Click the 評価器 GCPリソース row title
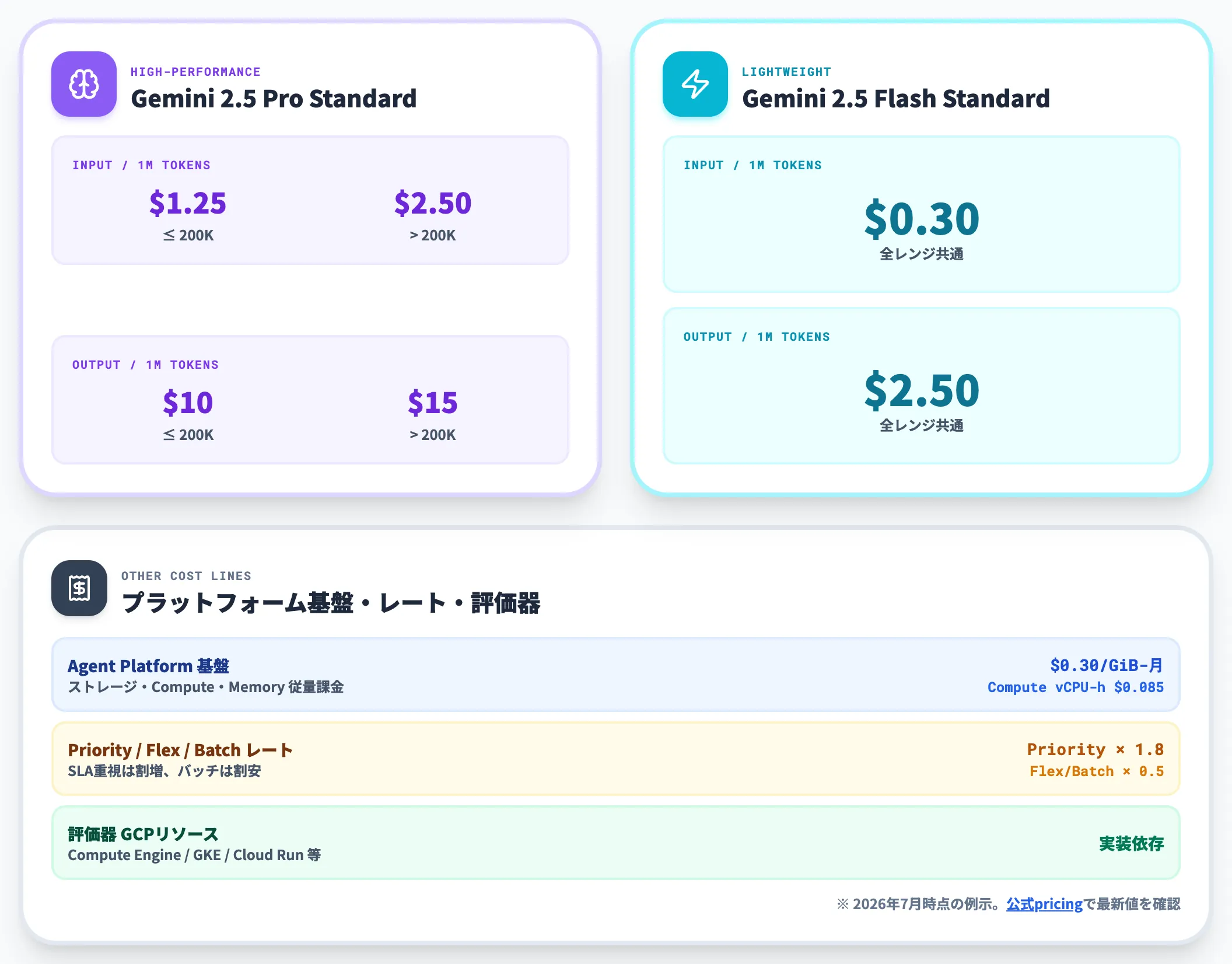Screen dimensions: 1232x964 (143, 834)
